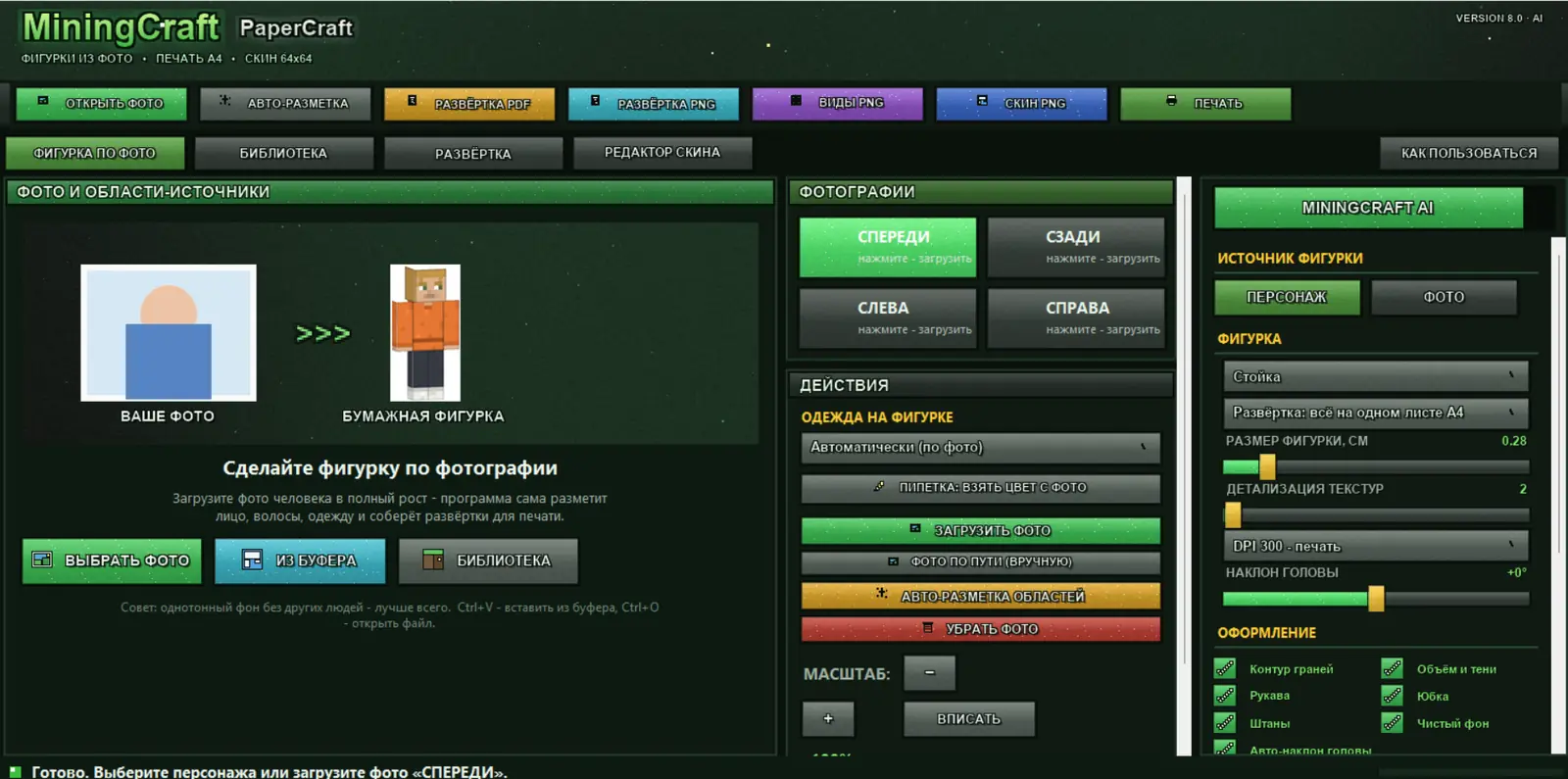Toggle Штаны checkbox
Image resolution: width=1568 pixels, height=779 pixels.
(x=1225, y=723)
